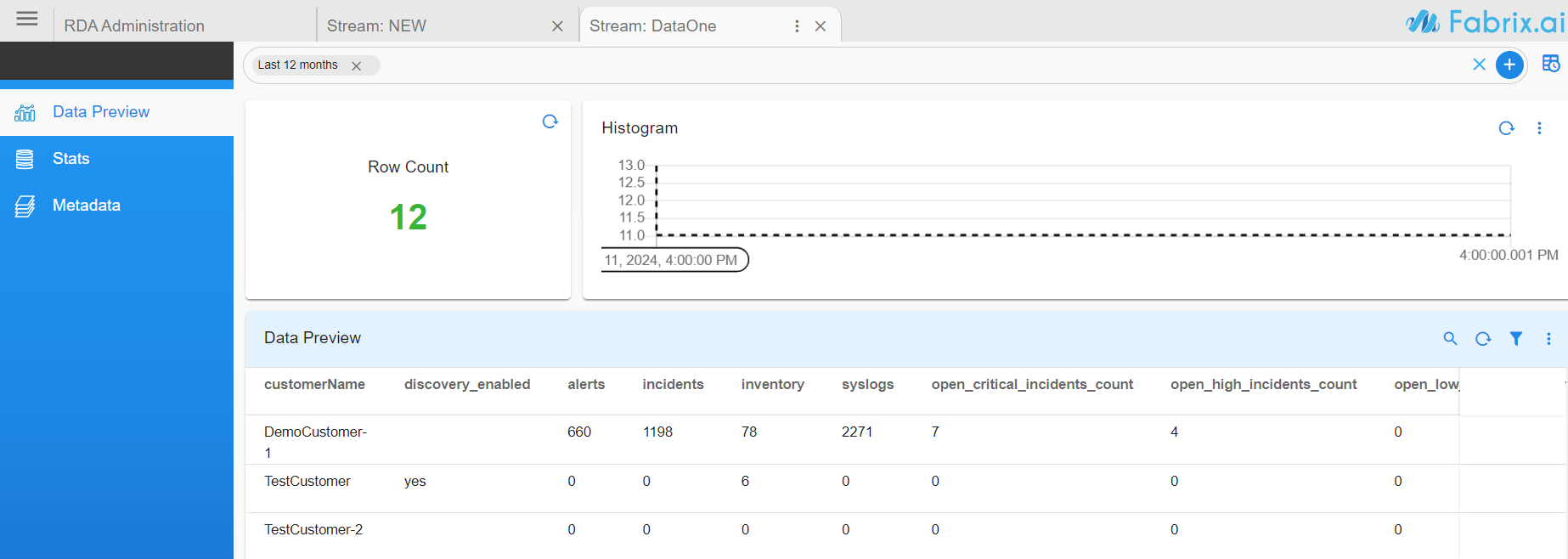This screenshot has height=559, width=1568.
Task: Open Metadata in the sidebar
Action: pyautogui.click(x=86, y=206)
